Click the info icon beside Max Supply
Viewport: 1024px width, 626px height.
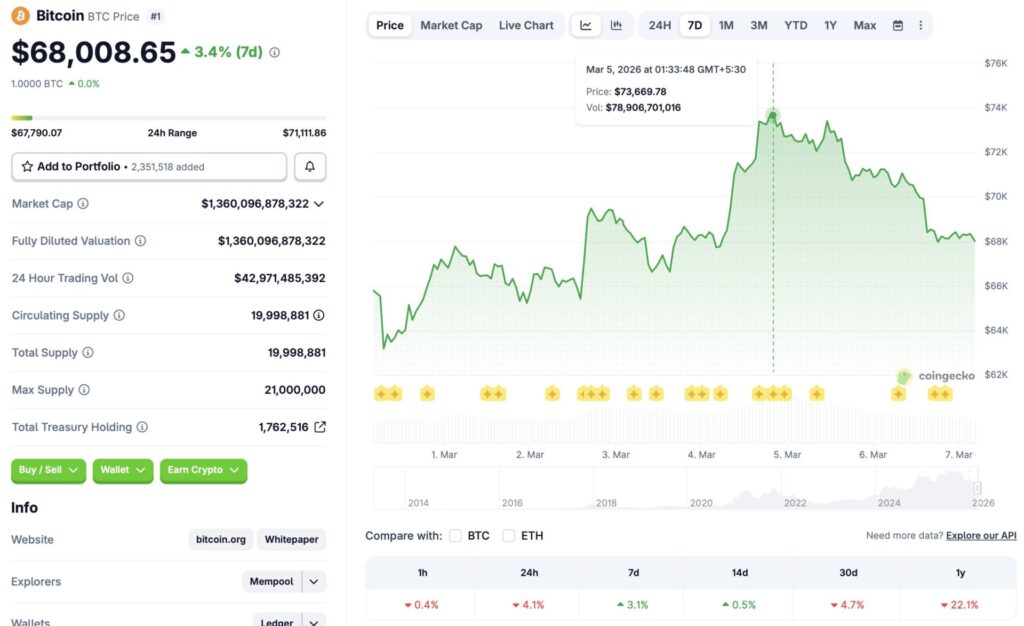pyautogui.click(x=84, y=390)
